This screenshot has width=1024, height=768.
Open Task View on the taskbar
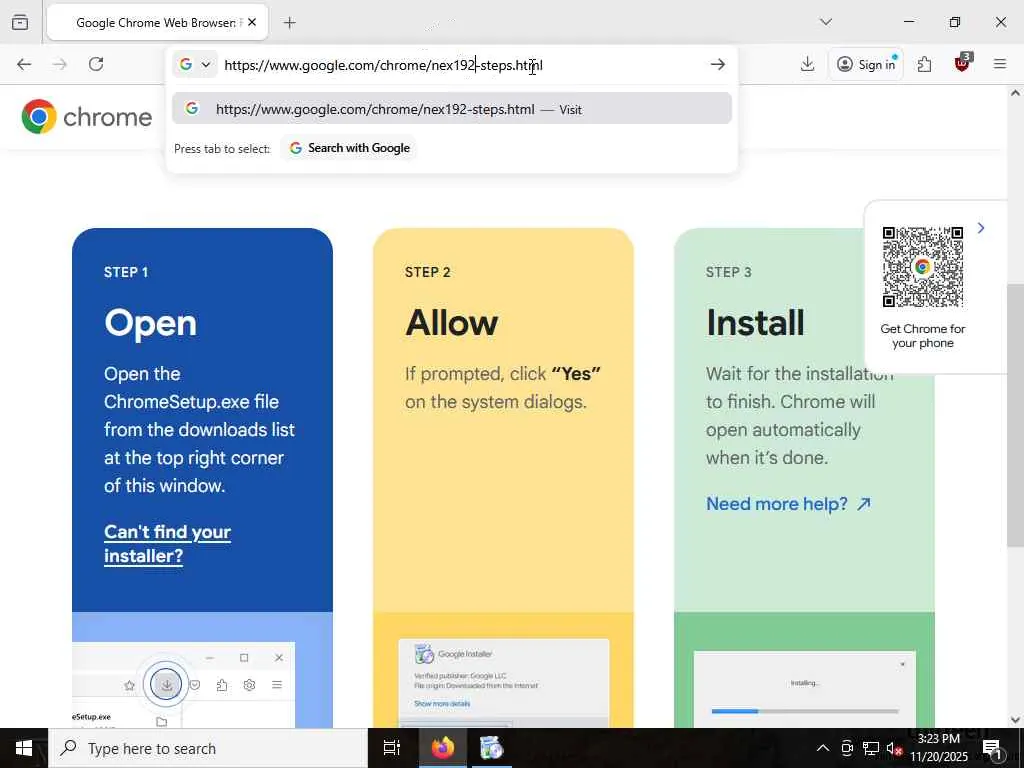pyautogui.click(x=392, y=748)
